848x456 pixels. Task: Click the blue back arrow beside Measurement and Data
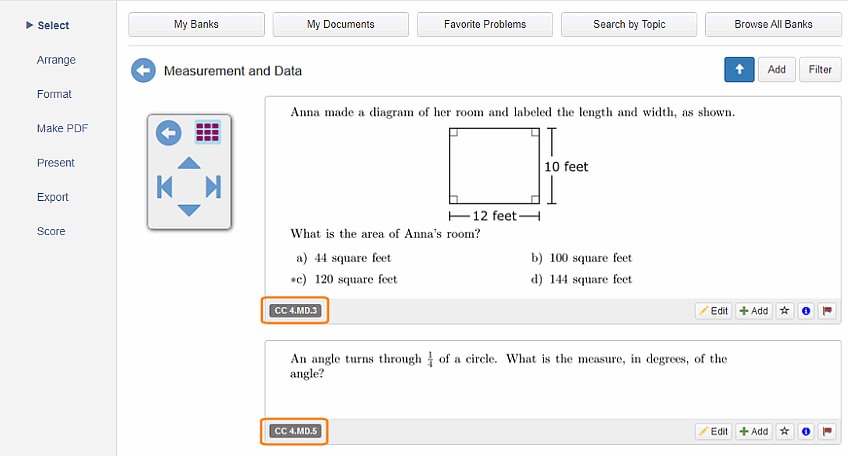pyautogui.click(x=143, y=70)
